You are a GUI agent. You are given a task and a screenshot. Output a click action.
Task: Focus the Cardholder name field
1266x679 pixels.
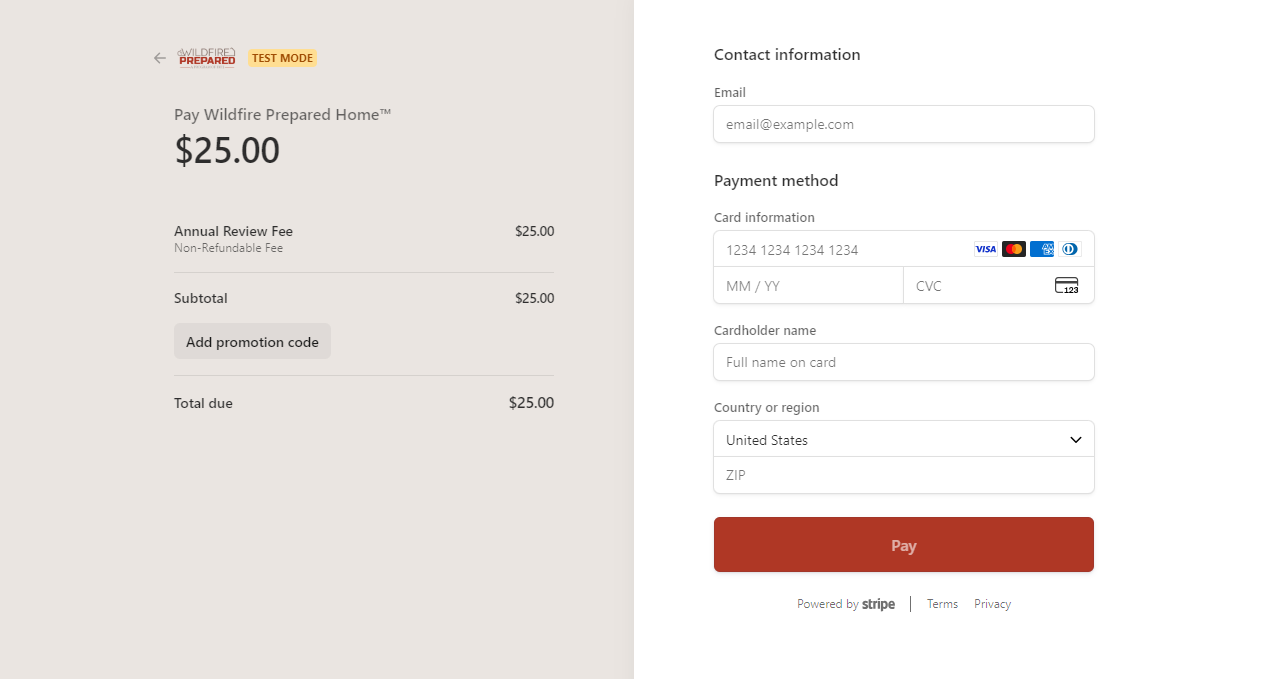click(x=903, y=363)
